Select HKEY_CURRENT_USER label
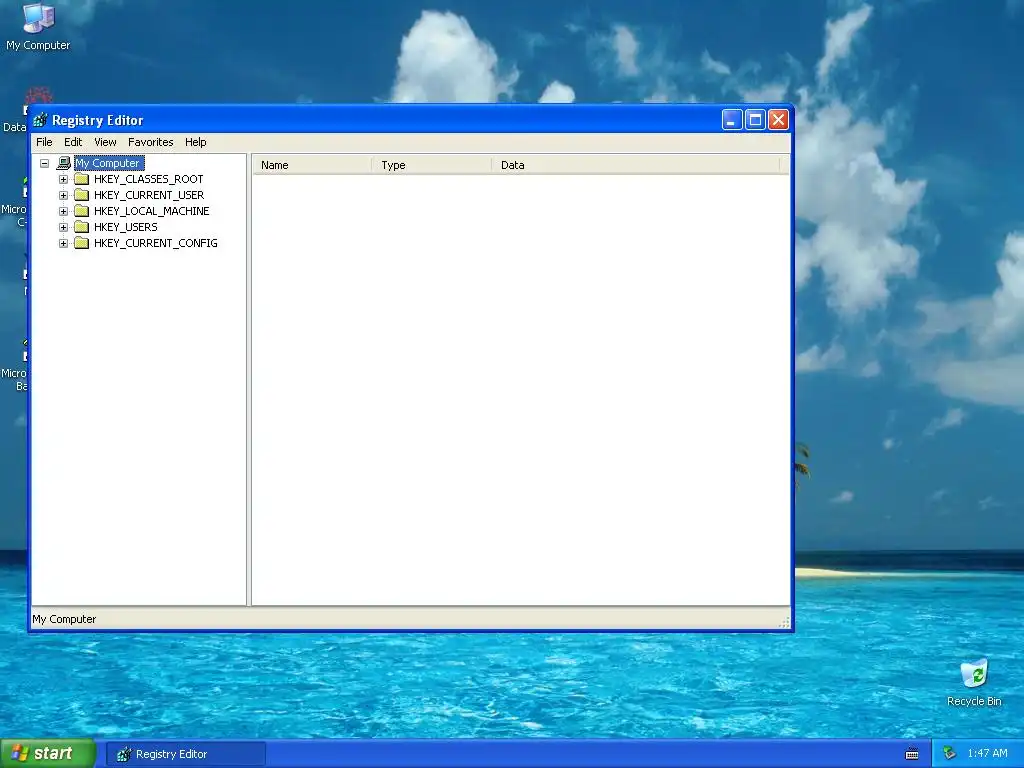 coord(149,195)
